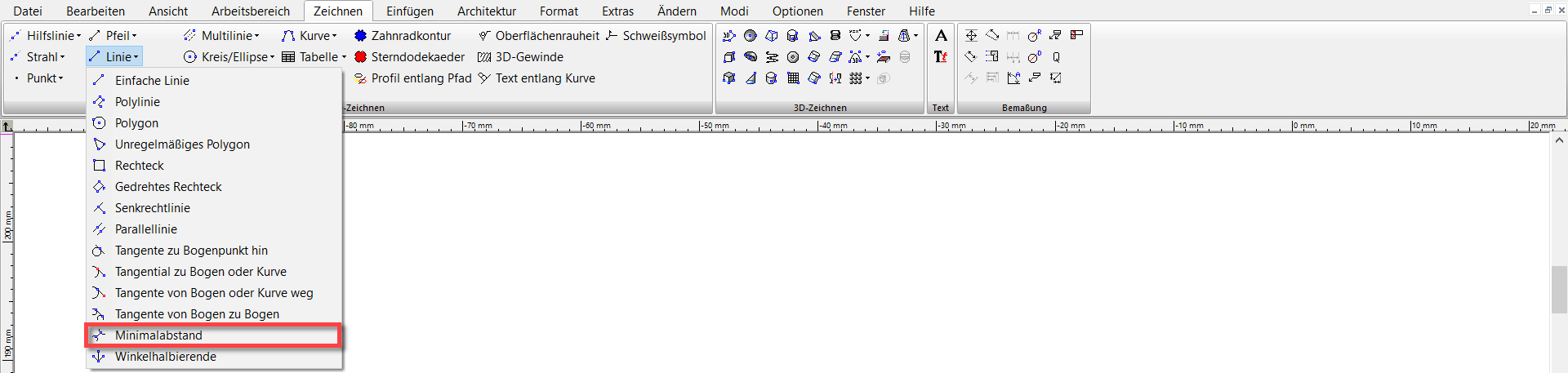
Task: Choose the Schweißsymbol tool
Action: [656, 36]
